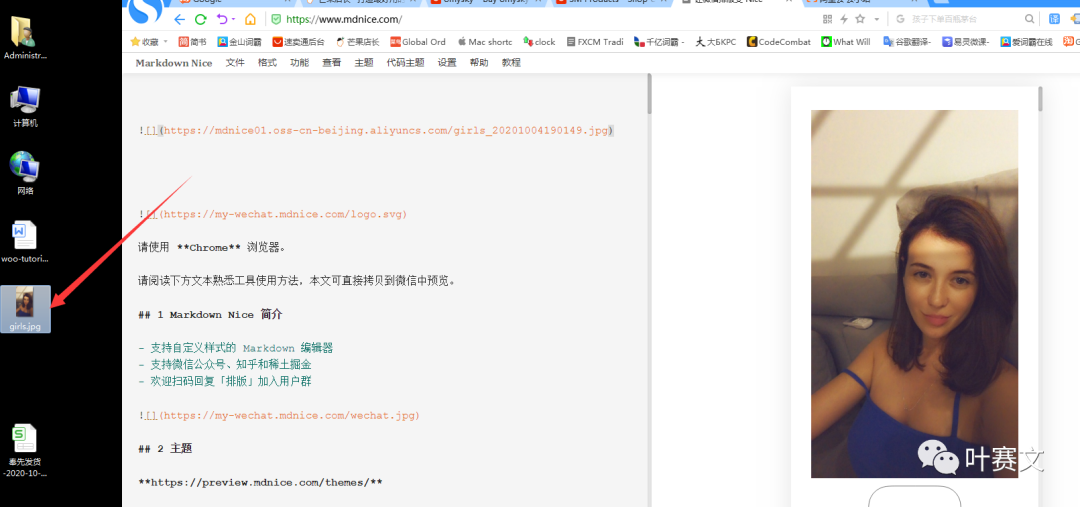Open the 谷歌翻译 bookmark
This screenshot has height=507, width=1080.
tap(906, 42)
